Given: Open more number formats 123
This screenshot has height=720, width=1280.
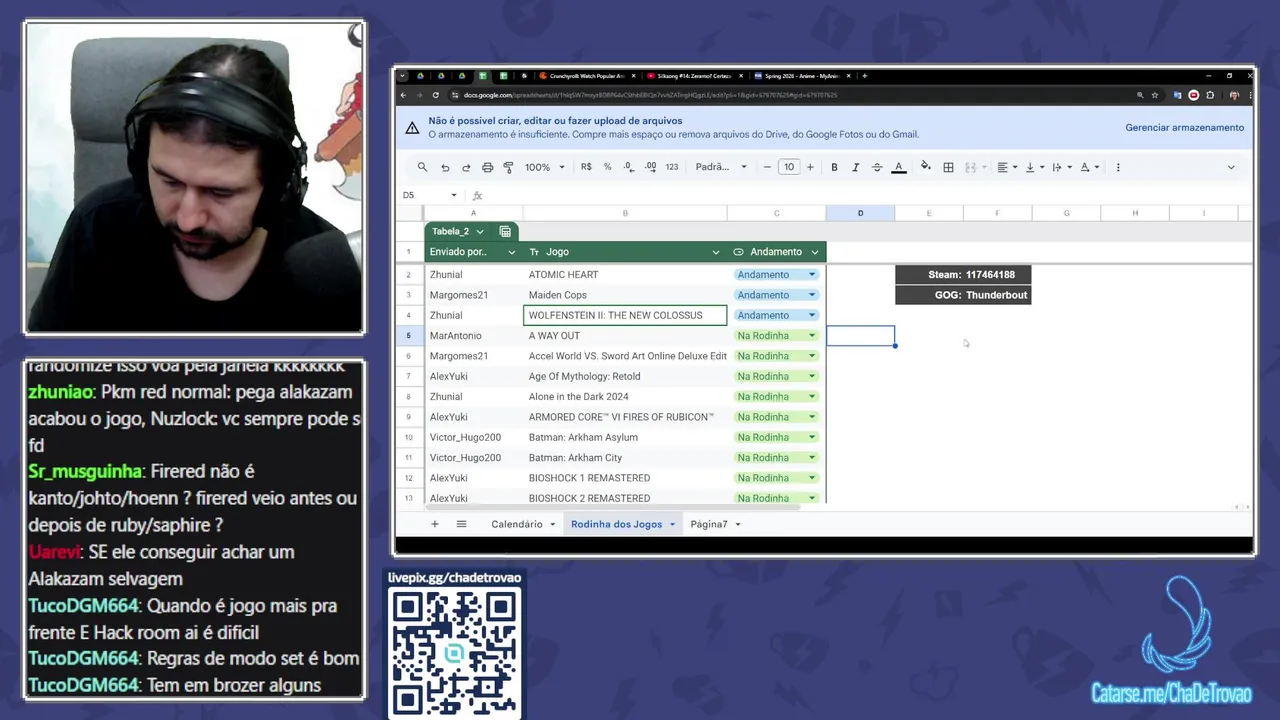Looking at the screenshot, I should (x=672, y=167).
